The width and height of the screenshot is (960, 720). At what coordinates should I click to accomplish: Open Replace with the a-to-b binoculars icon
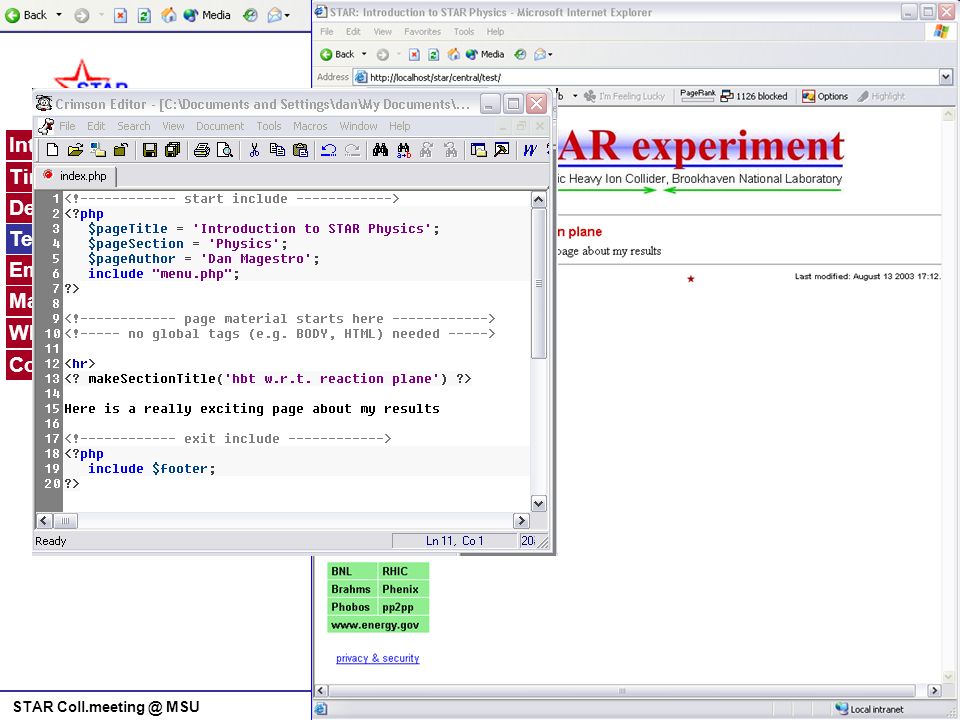click(403, 149)
